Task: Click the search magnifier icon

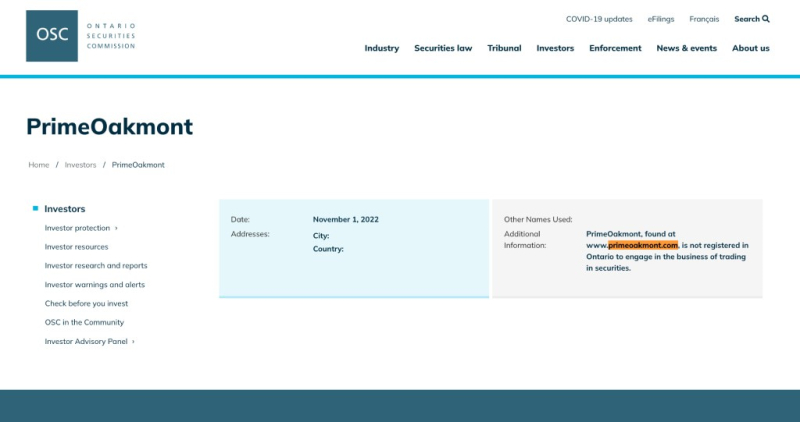Action: click(766, 19)
